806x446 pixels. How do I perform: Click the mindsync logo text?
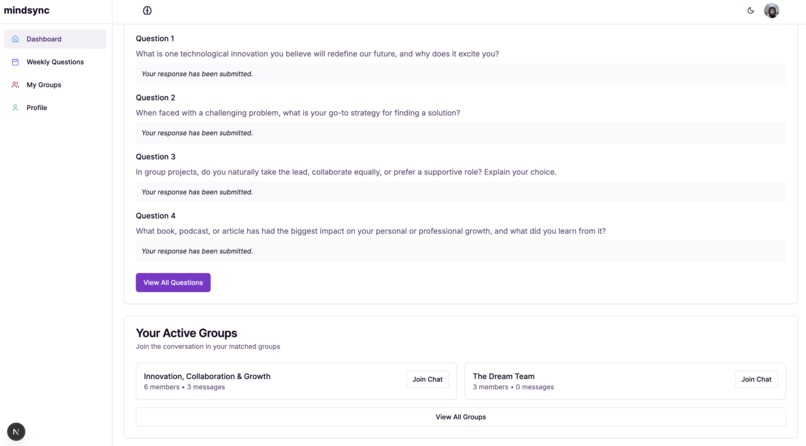(x=27, y=10)
